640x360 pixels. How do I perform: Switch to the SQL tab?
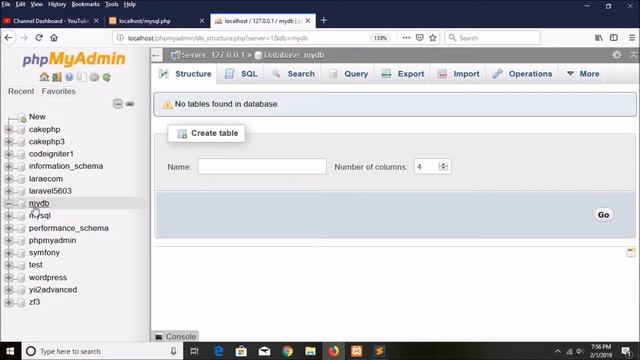point(241,74)
